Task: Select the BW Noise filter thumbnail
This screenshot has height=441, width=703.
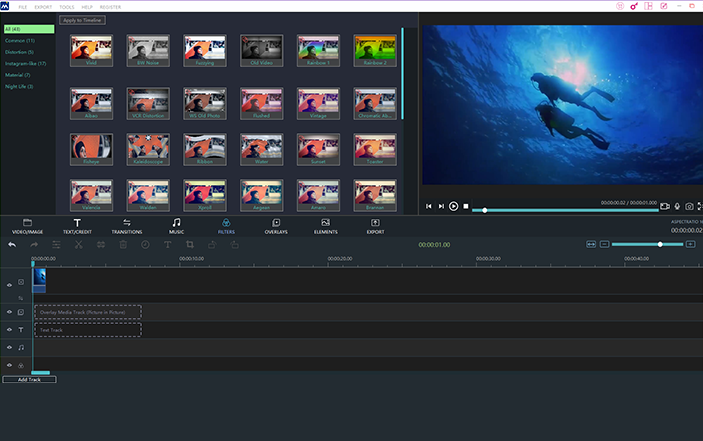Action: (148, 51)
